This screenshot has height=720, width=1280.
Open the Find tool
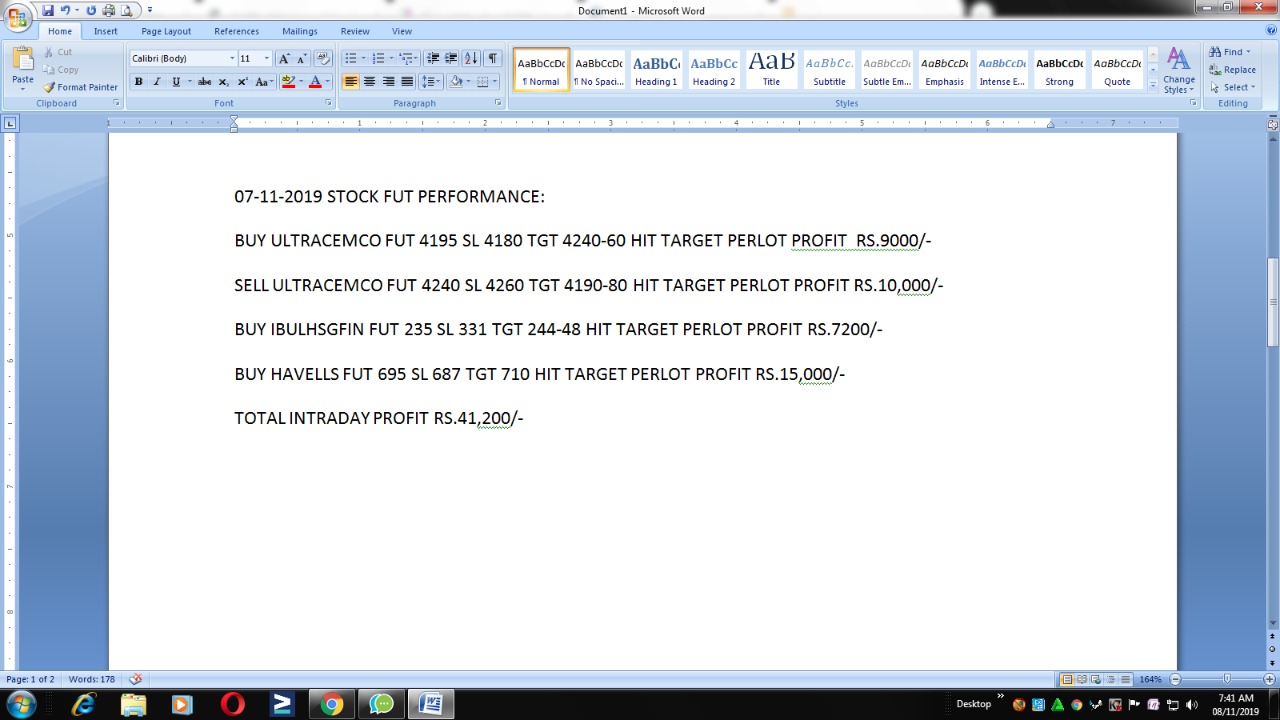[x=1229, y=52]
